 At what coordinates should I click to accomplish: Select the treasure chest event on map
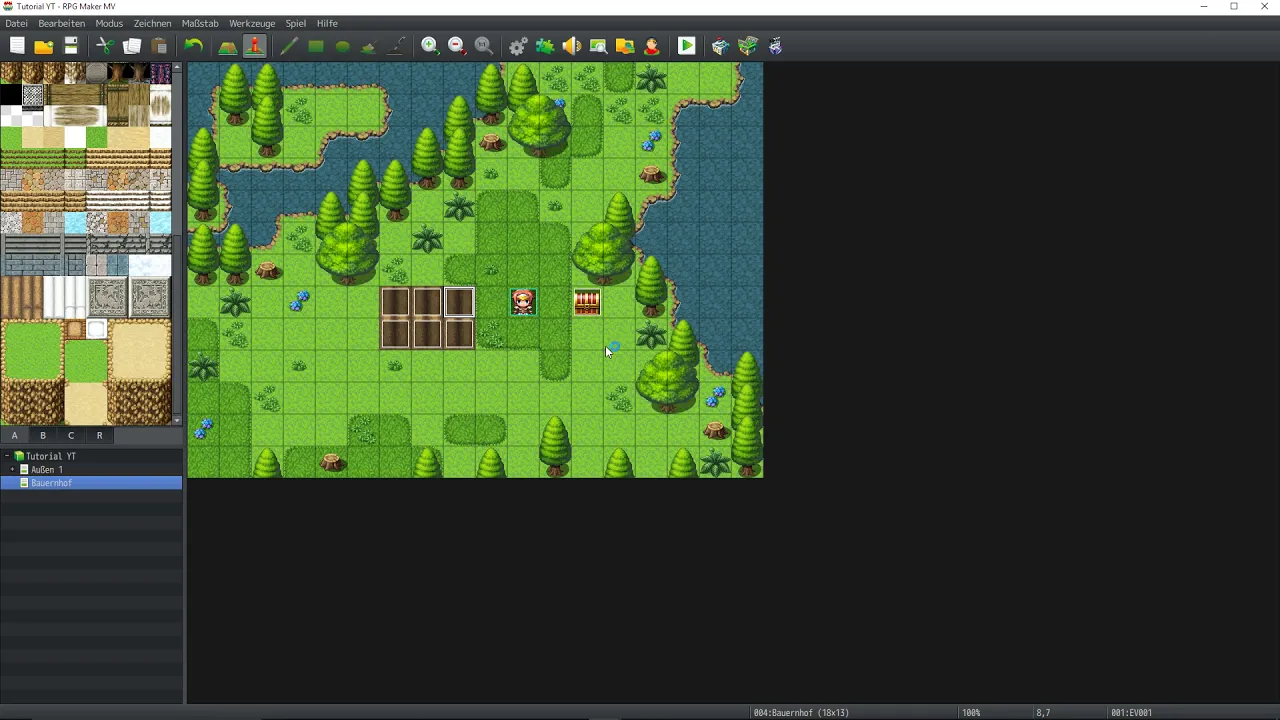click(x=587, y=302)
